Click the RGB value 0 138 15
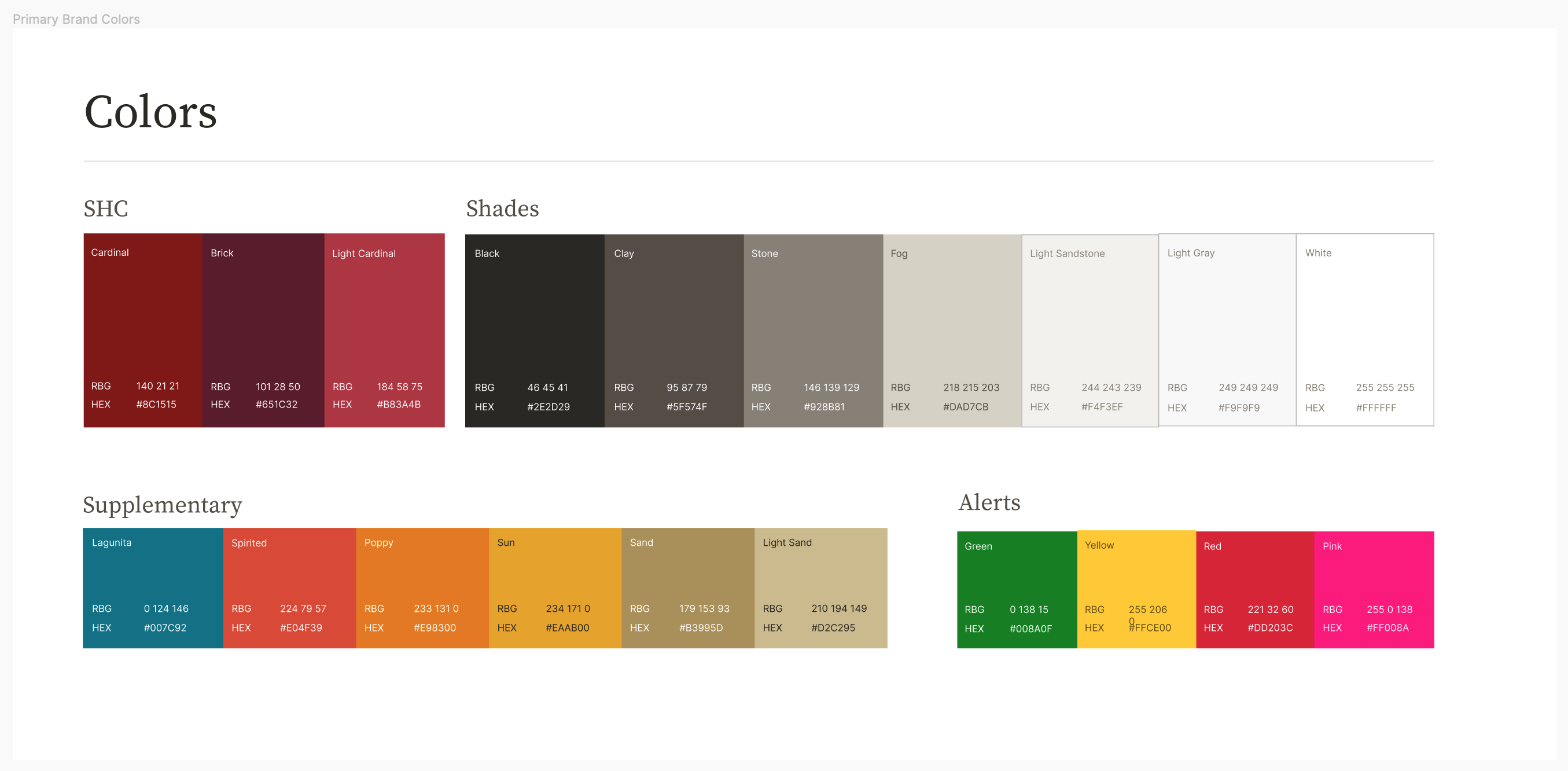1568x771 pixels. [1029, 610]
